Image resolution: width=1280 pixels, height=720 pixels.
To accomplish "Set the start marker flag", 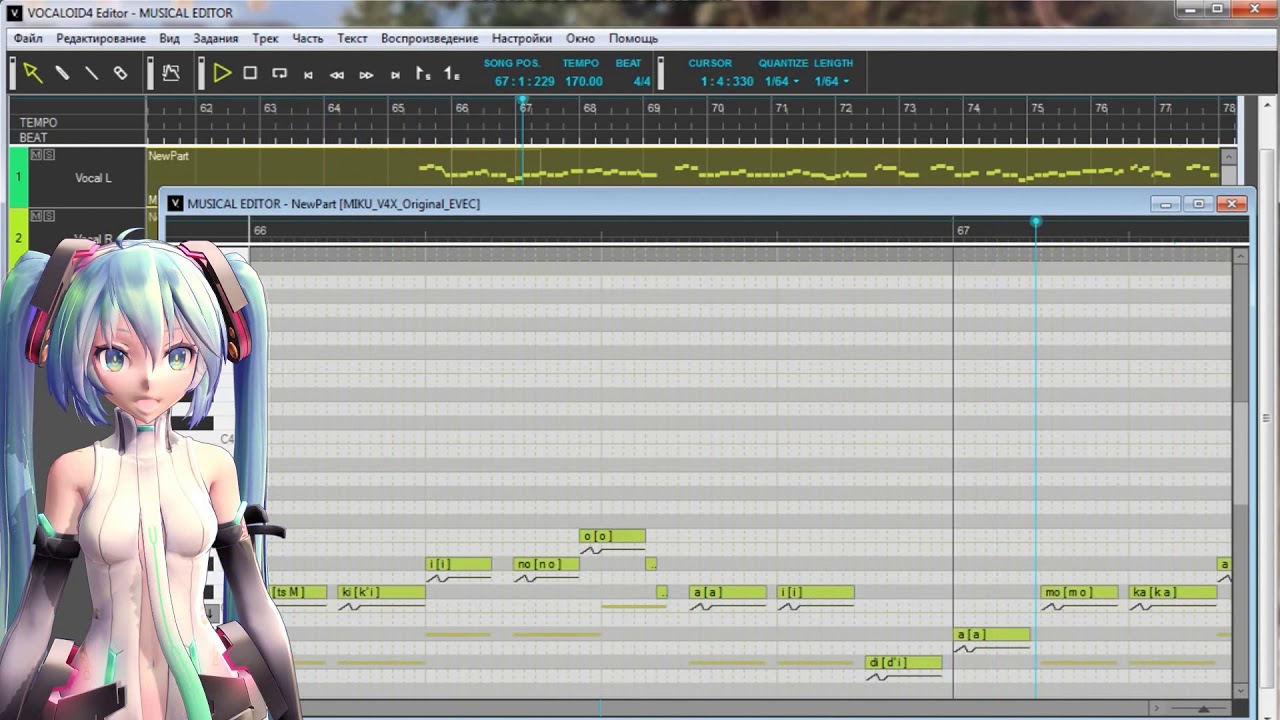I will 423,74.
